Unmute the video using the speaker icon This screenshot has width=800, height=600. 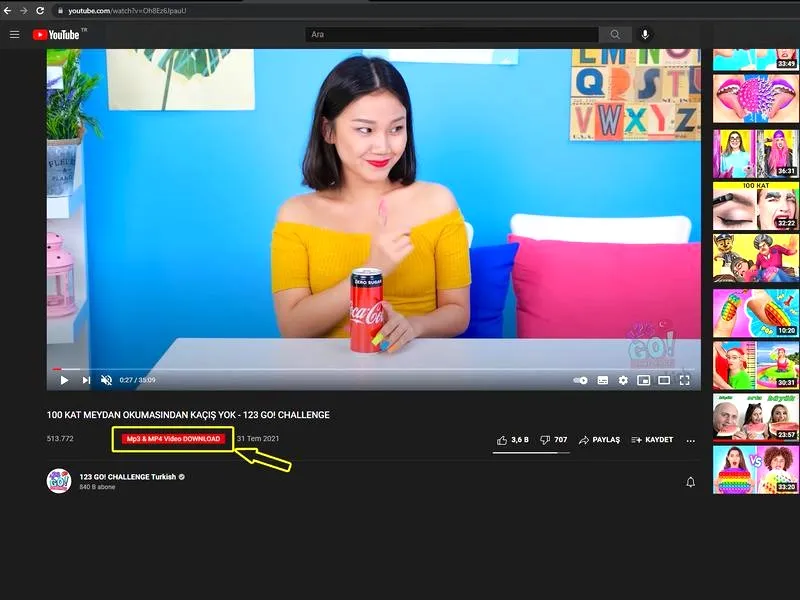pyautogui.click(x=106, y=380)
